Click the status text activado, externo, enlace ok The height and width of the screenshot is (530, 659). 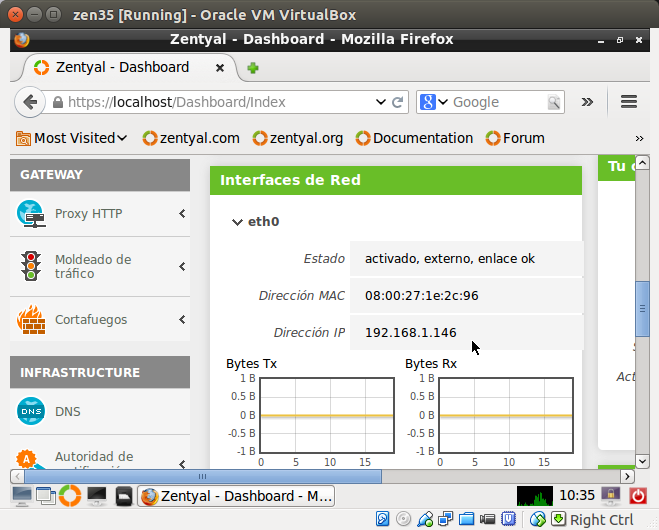pyautogui.click(x=450, y=259)
